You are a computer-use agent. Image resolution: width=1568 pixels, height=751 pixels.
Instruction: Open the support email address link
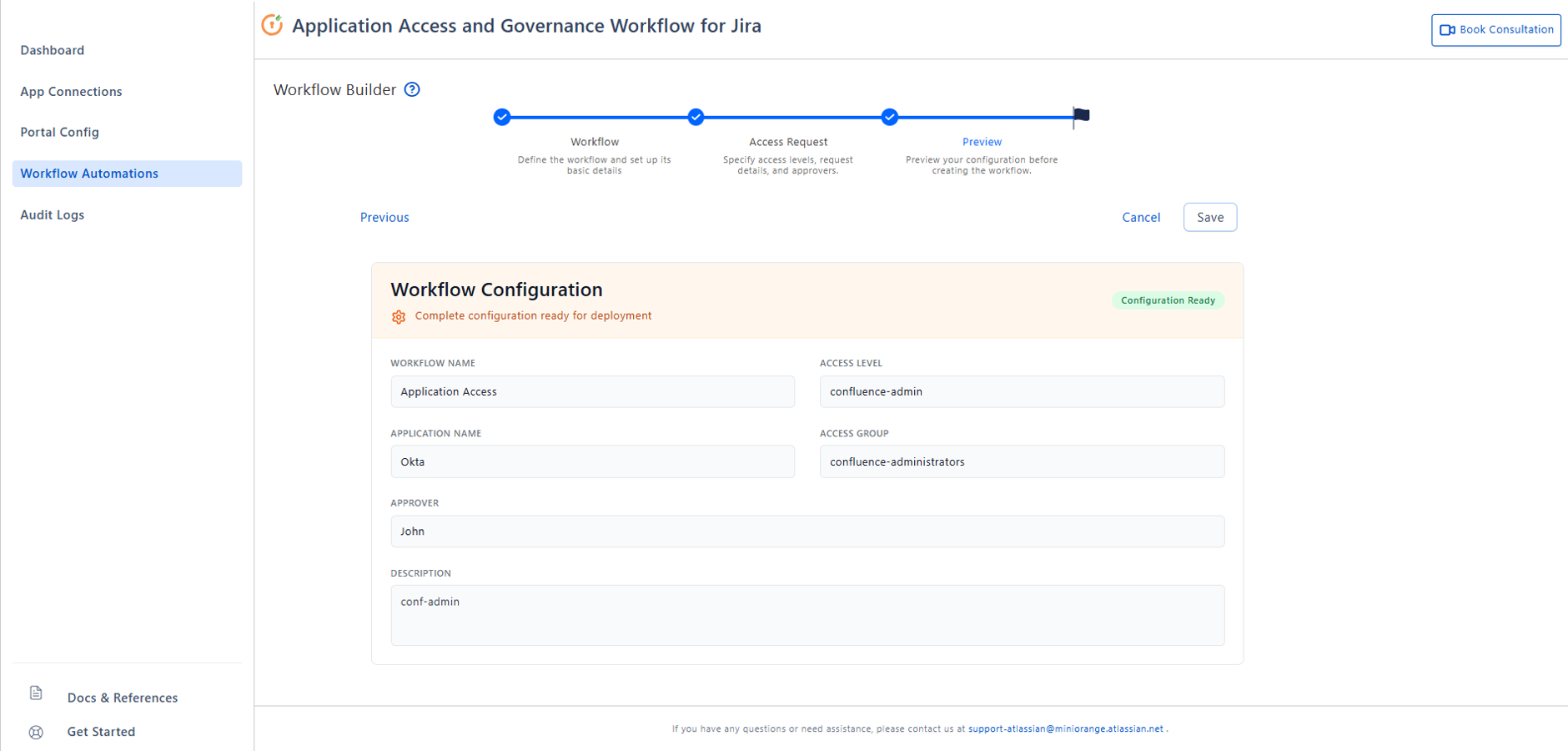pyautogui.click(x=1065, y=728)
